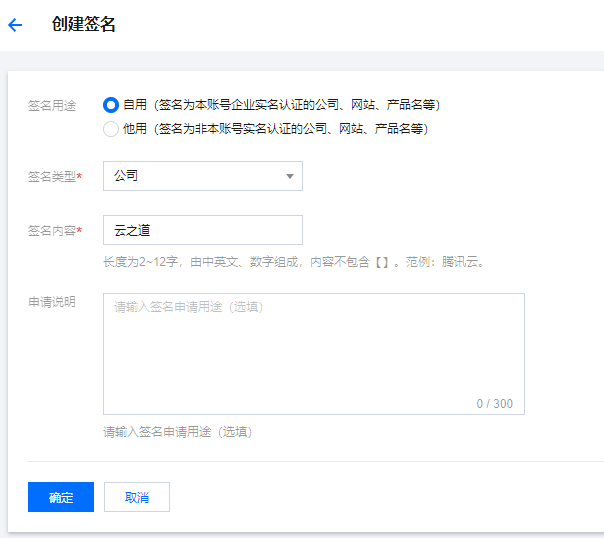The width and height of the screenshot is (604, 538).
Task: Click the 确定 button
Action: (x=61, y=497)
